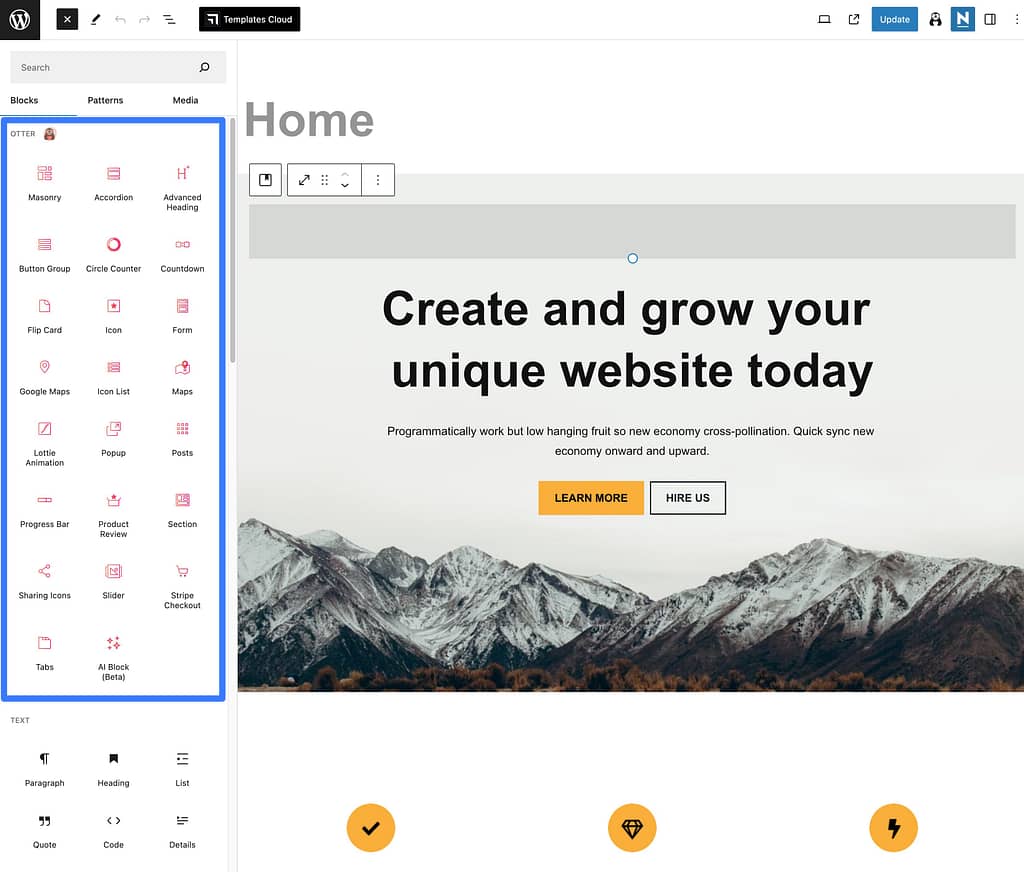Move block up arrow
1024x872 pixels.
pos(345,174)
